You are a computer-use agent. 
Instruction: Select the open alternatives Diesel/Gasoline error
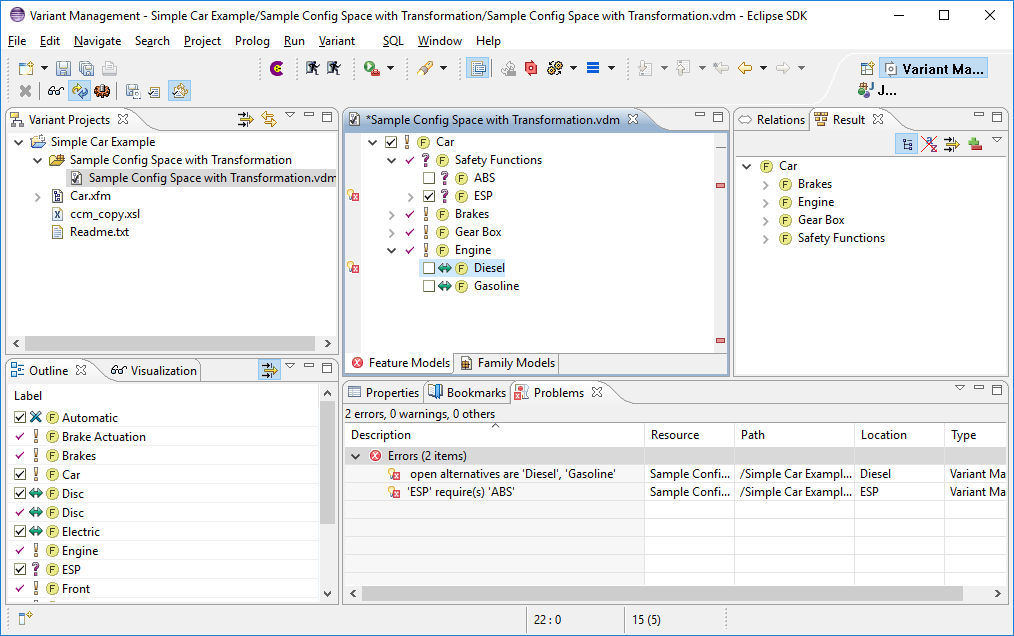click(x=512, y=474)
